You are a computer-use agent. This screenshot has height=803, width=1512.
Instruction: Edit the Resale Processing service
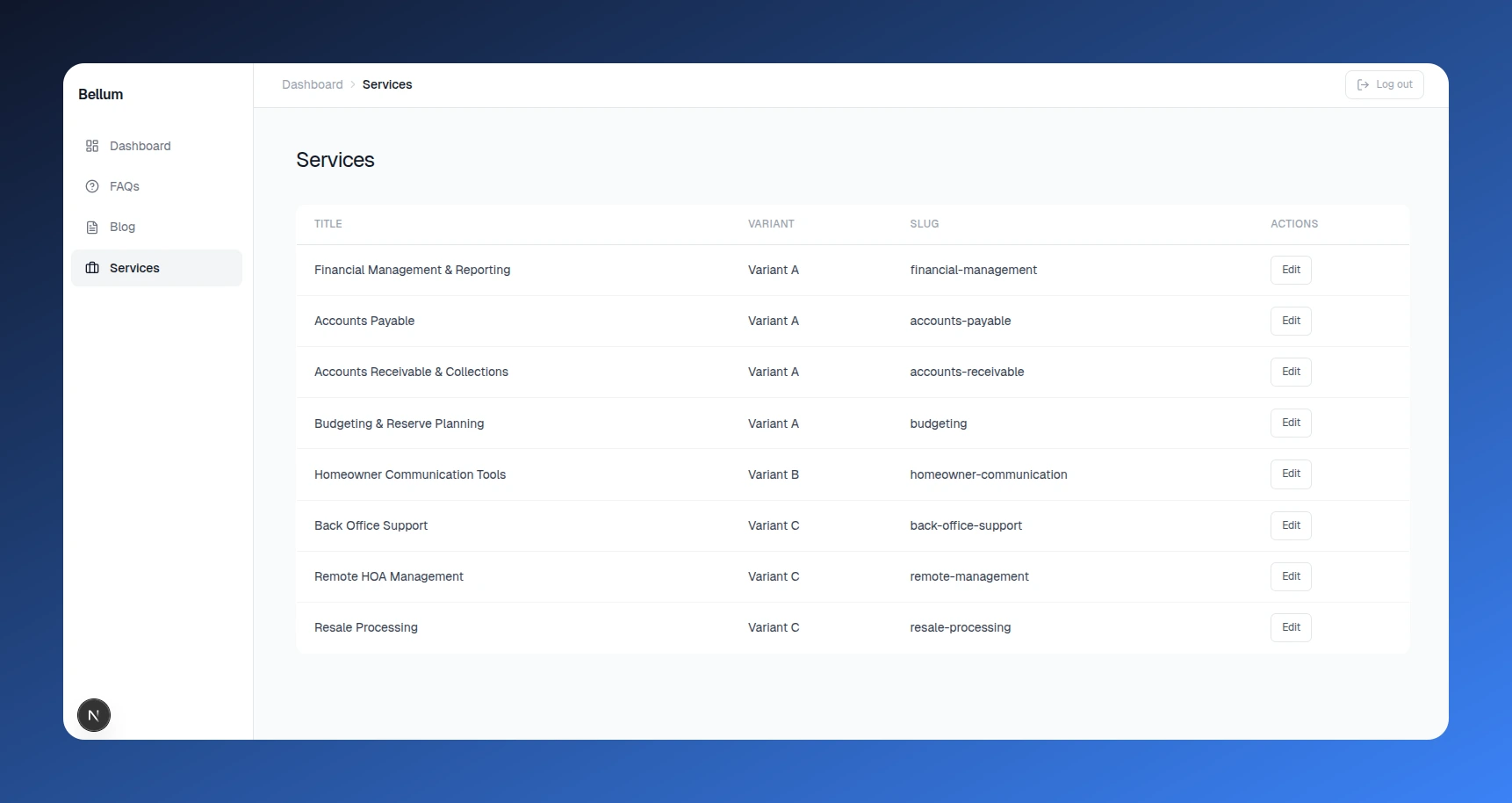click(x=1291, y=627)
